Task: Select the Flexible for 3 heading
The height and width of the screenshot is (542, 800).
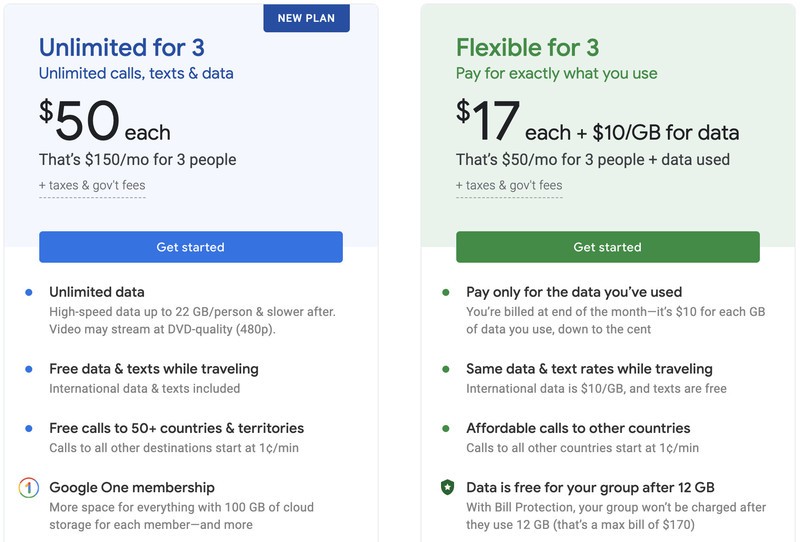Action: coord(528,48)
